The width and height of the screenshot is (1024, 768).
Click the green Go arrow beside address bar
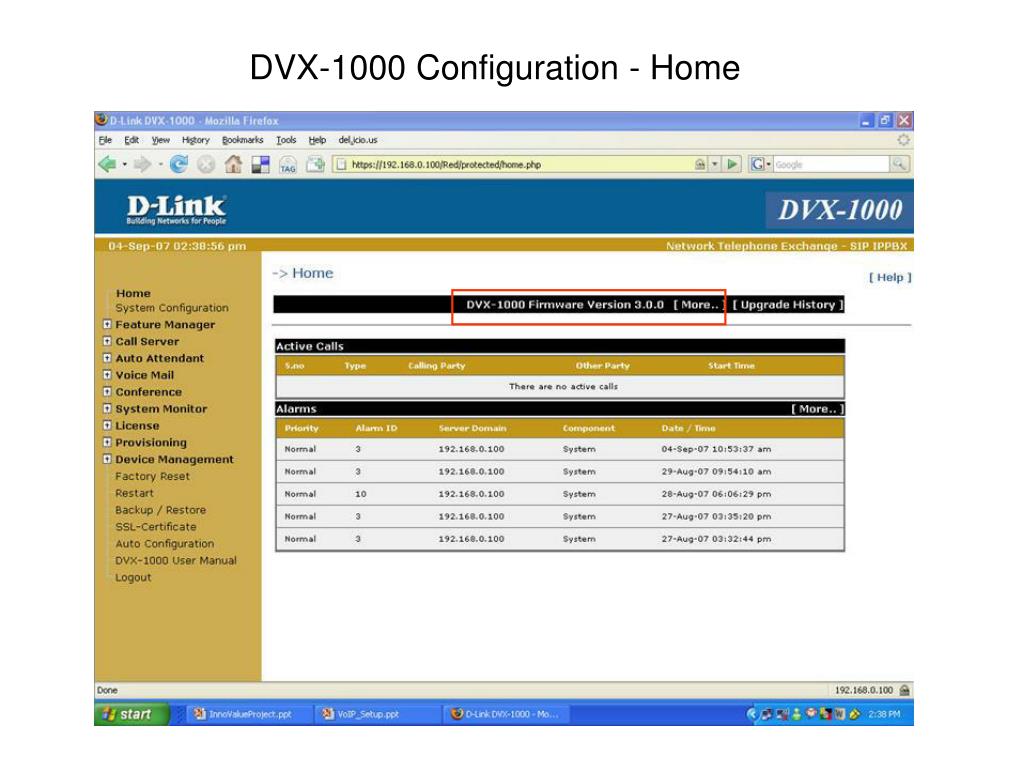coord(733,165)
